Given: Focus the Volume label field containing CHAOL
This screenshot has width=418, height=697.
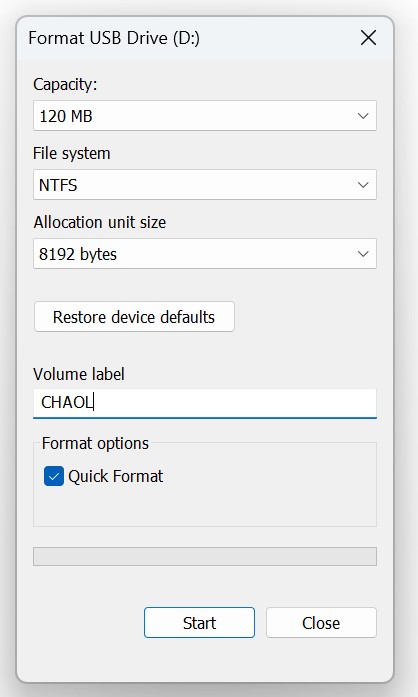Looking at the screenshot, I should pyautogui.click(x=205, y=403).
